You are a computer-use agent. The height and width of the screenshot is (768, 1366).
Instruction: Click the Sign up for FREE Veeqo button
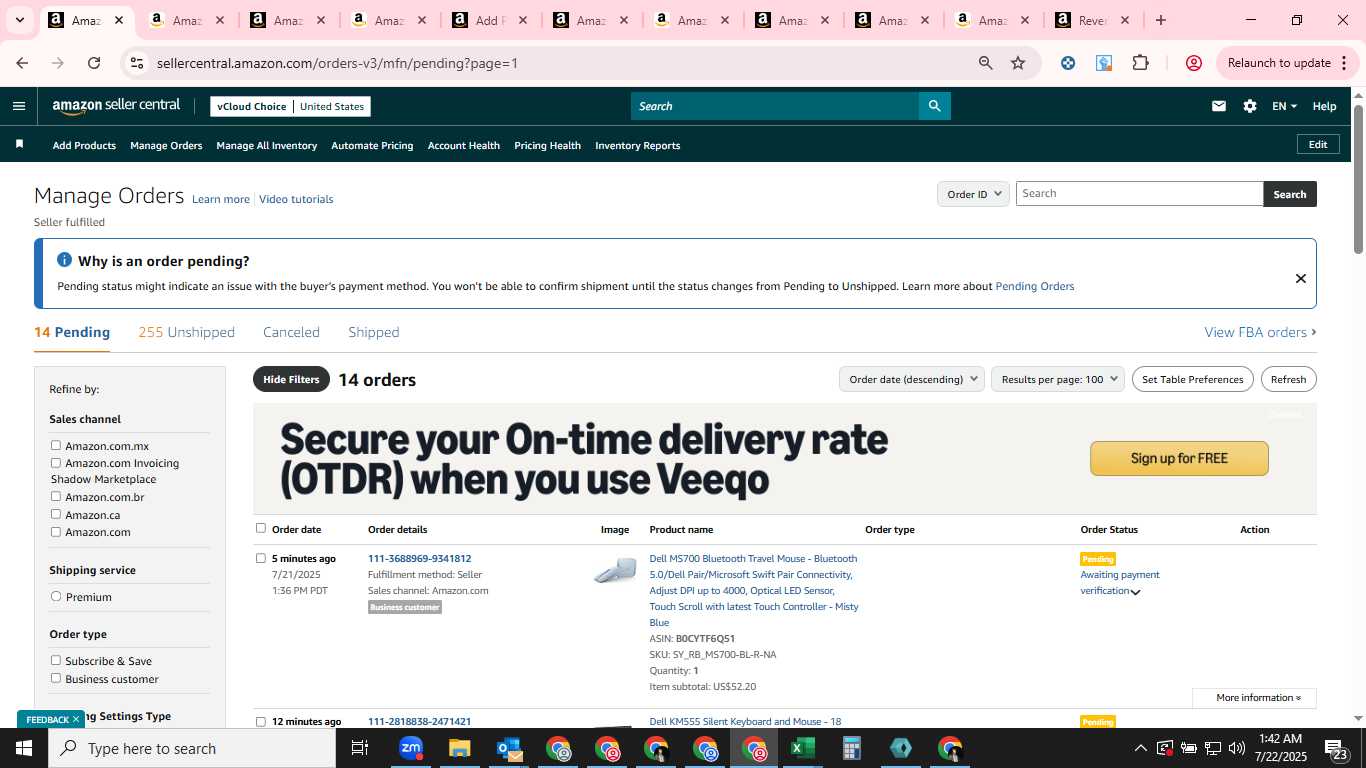[1179, 458]
